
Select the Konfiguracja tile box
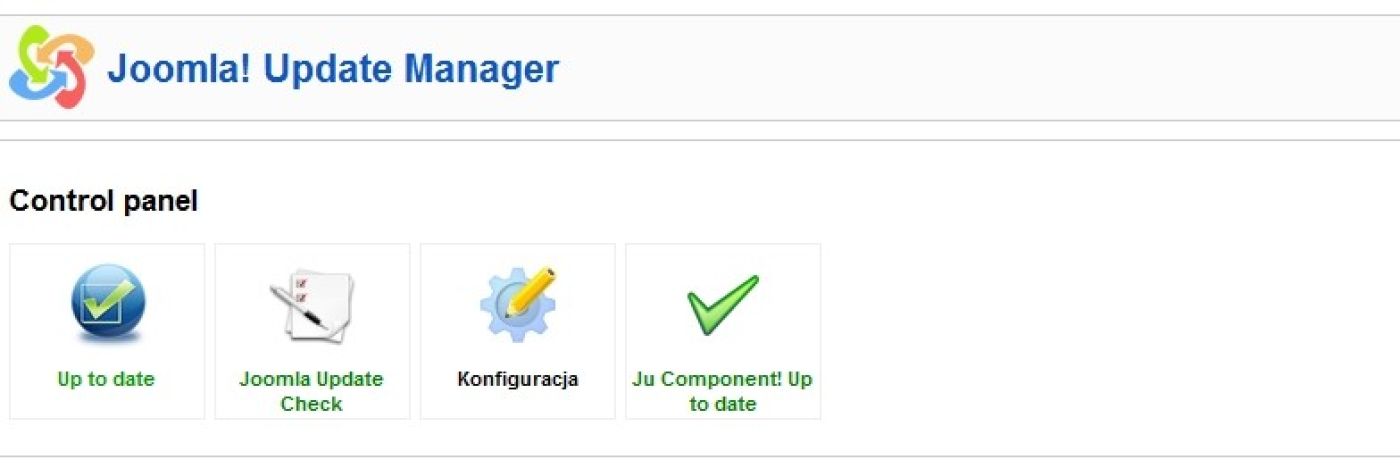[x=517, y=331]
